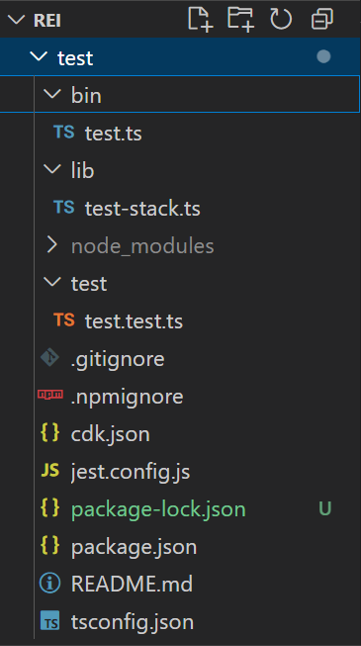Image resolution: width=361 pixels, height=646 pixels.
Task: Collapse all folders in explorer
Action: pyautogui.click(x=321, y=19)
